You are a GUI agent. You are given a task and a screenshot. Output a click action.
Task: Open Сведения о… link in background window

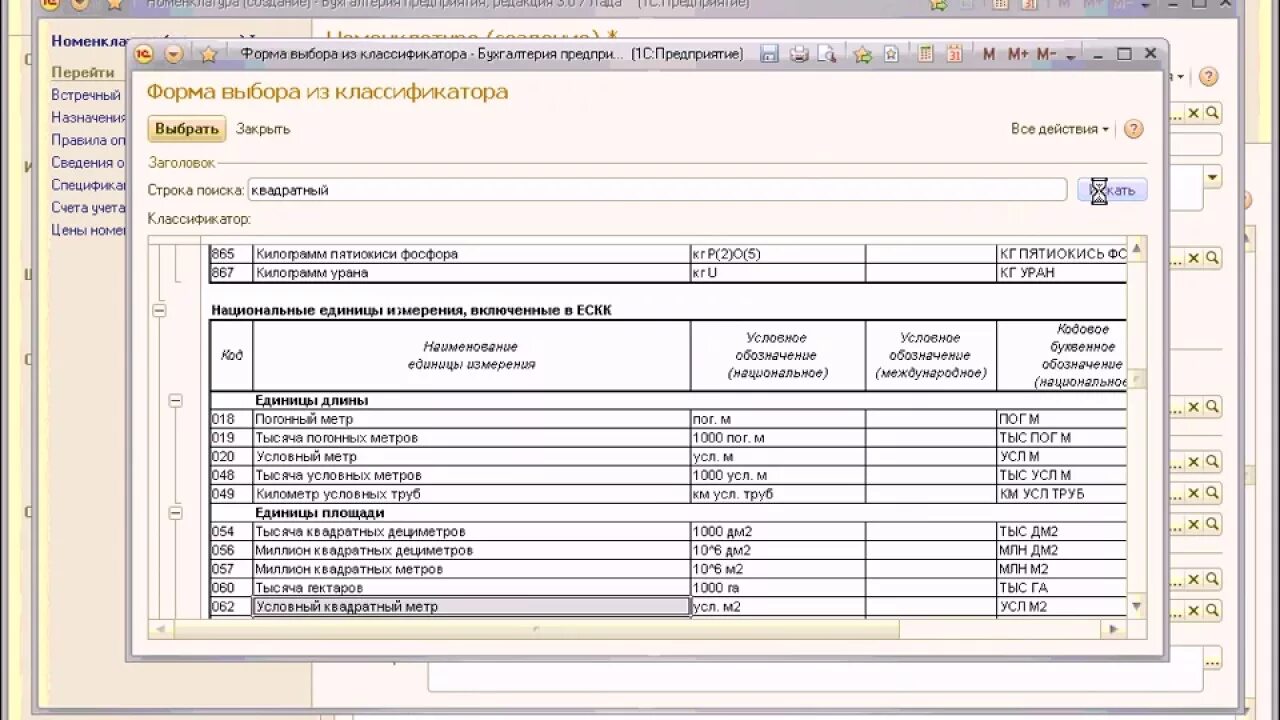click(x=89, y=162)
